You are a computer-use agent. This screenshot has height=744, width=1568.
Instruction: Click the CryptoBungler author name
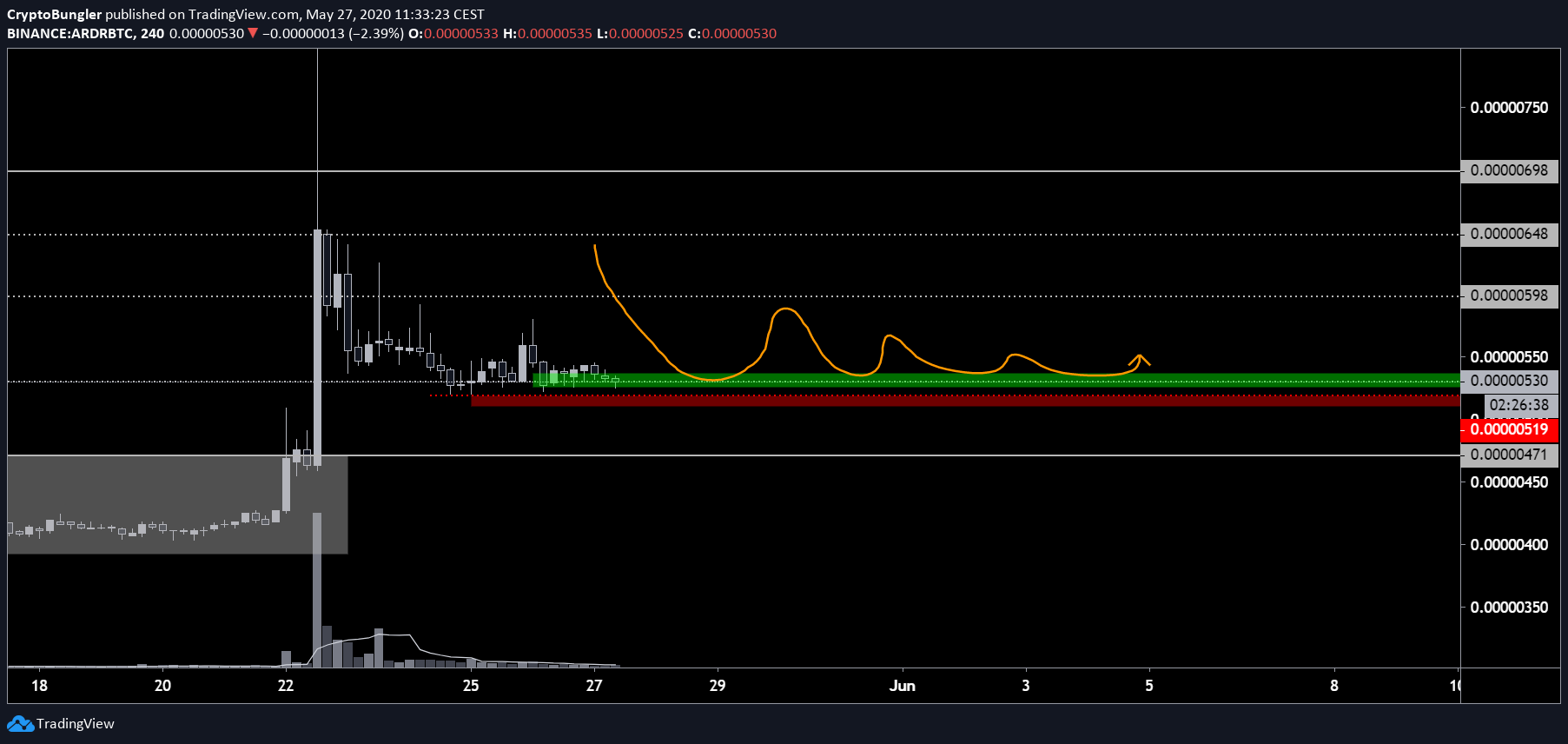tap(54, 14)
